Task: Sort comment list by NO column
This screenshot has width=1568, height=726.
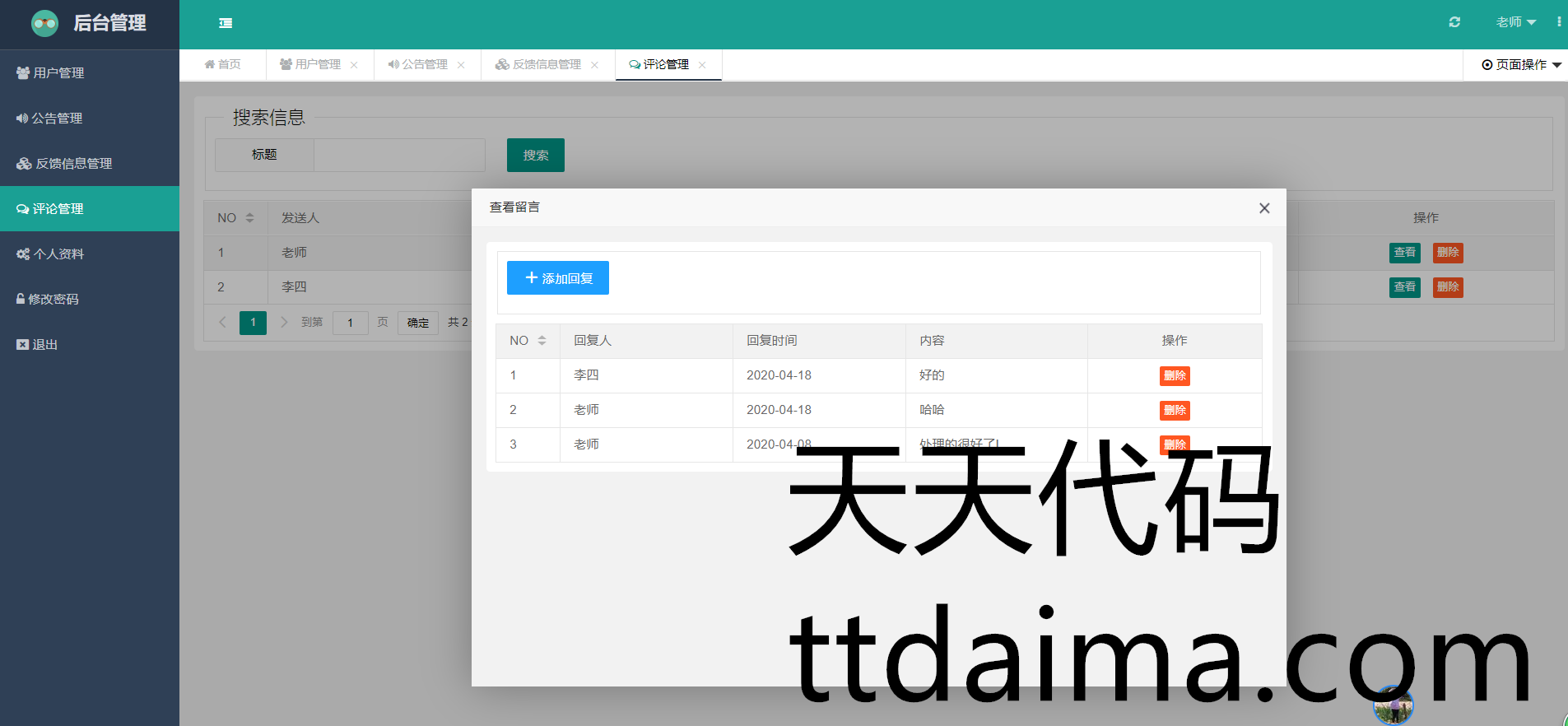Action: [249, 218]
